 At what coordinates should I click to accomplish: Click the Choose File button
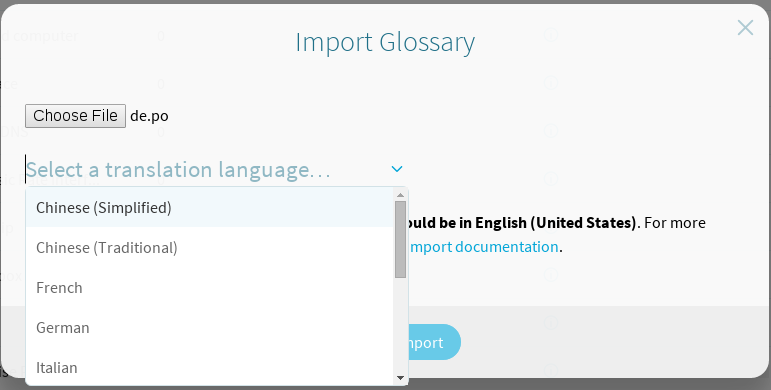click(75, 116)
